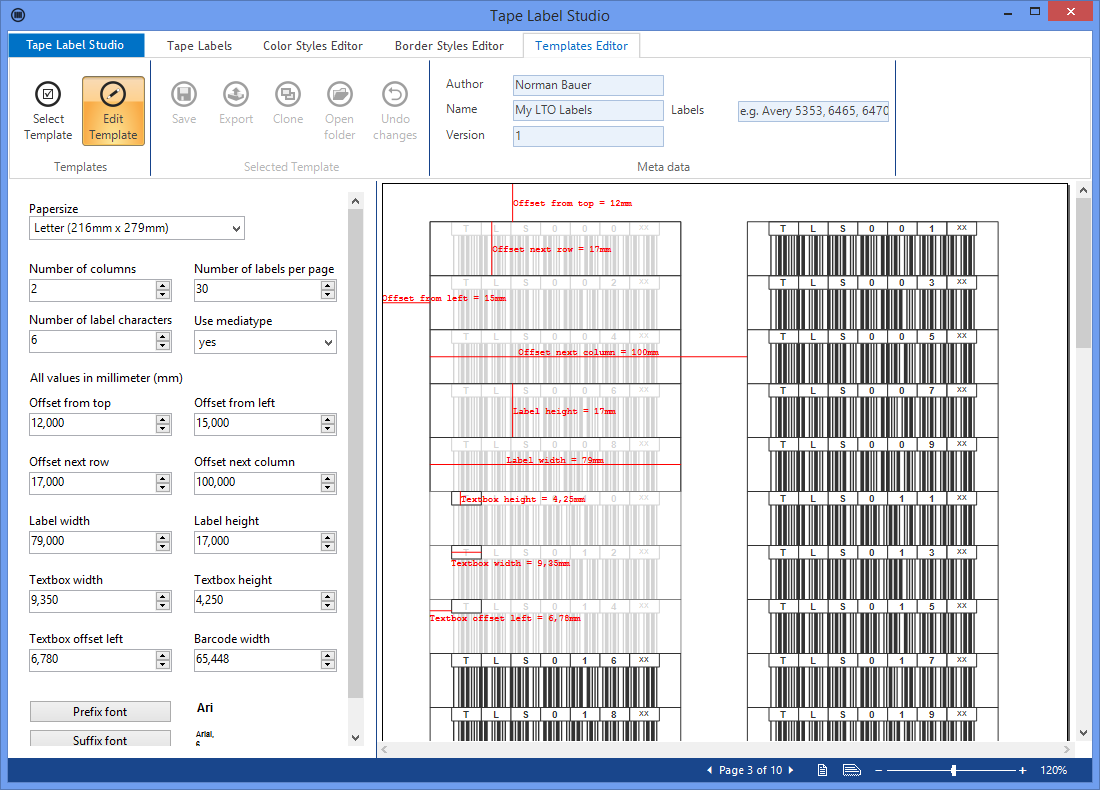This screenshot has height=790, width=1100.
Task: Increase Number of label characters
Action: (x=163, y=336)
